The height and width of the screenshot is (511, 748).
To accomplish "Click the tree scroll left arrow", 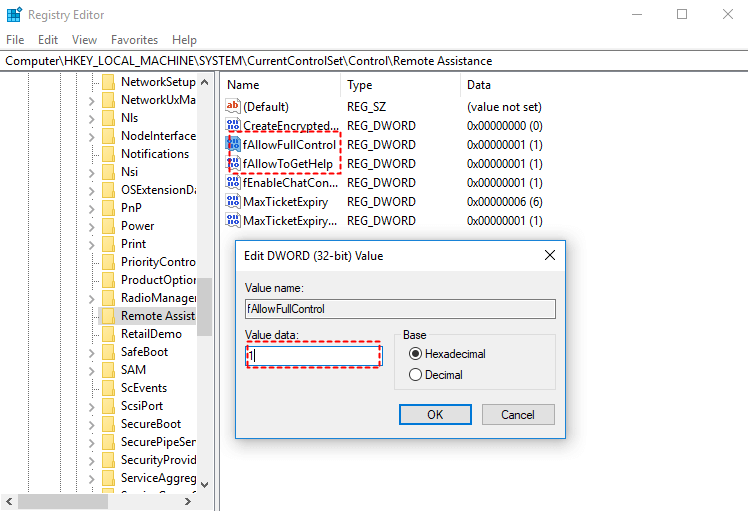I will pyautogui.click(x=9, y=501).
